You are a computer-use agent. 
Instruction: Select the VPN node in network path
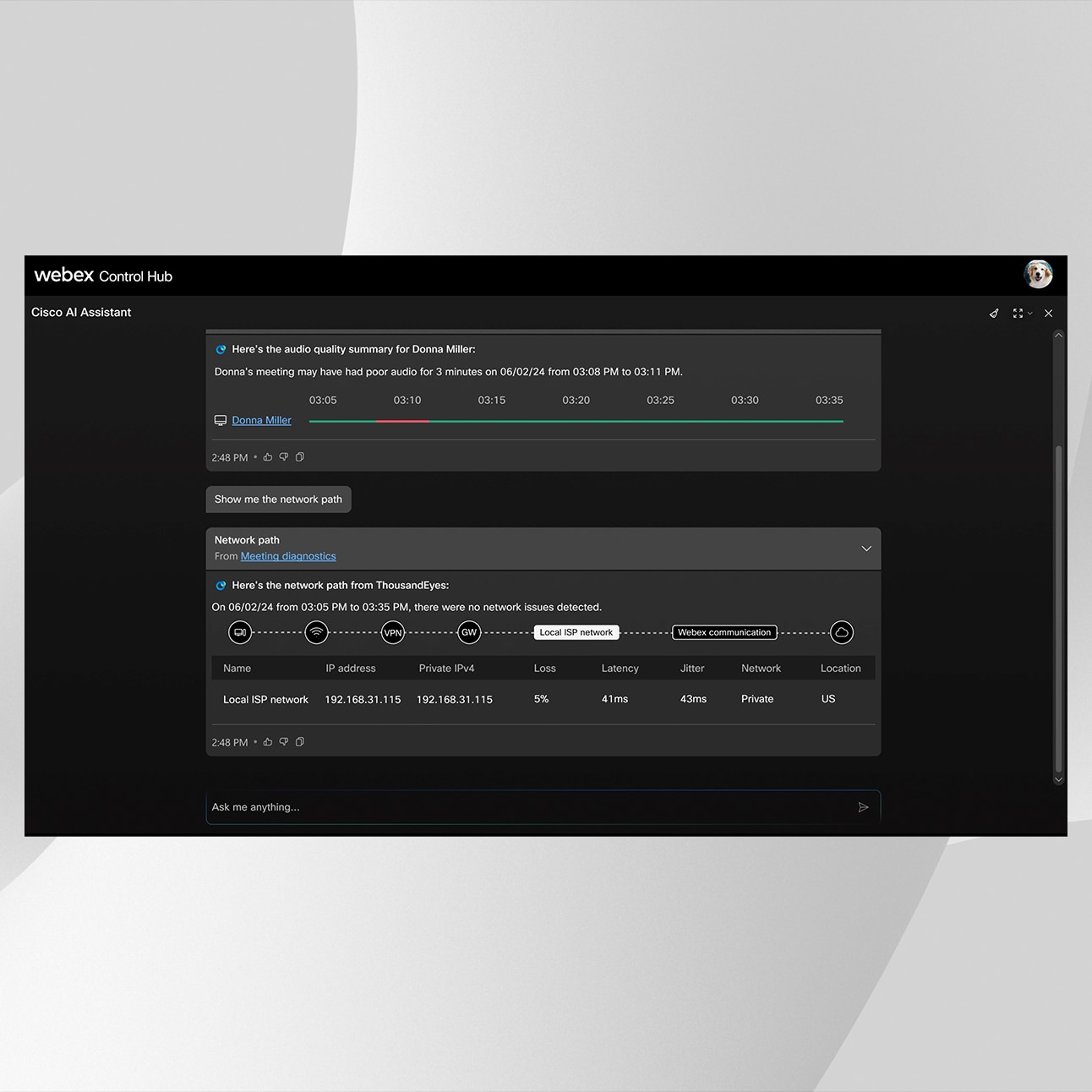393,632
